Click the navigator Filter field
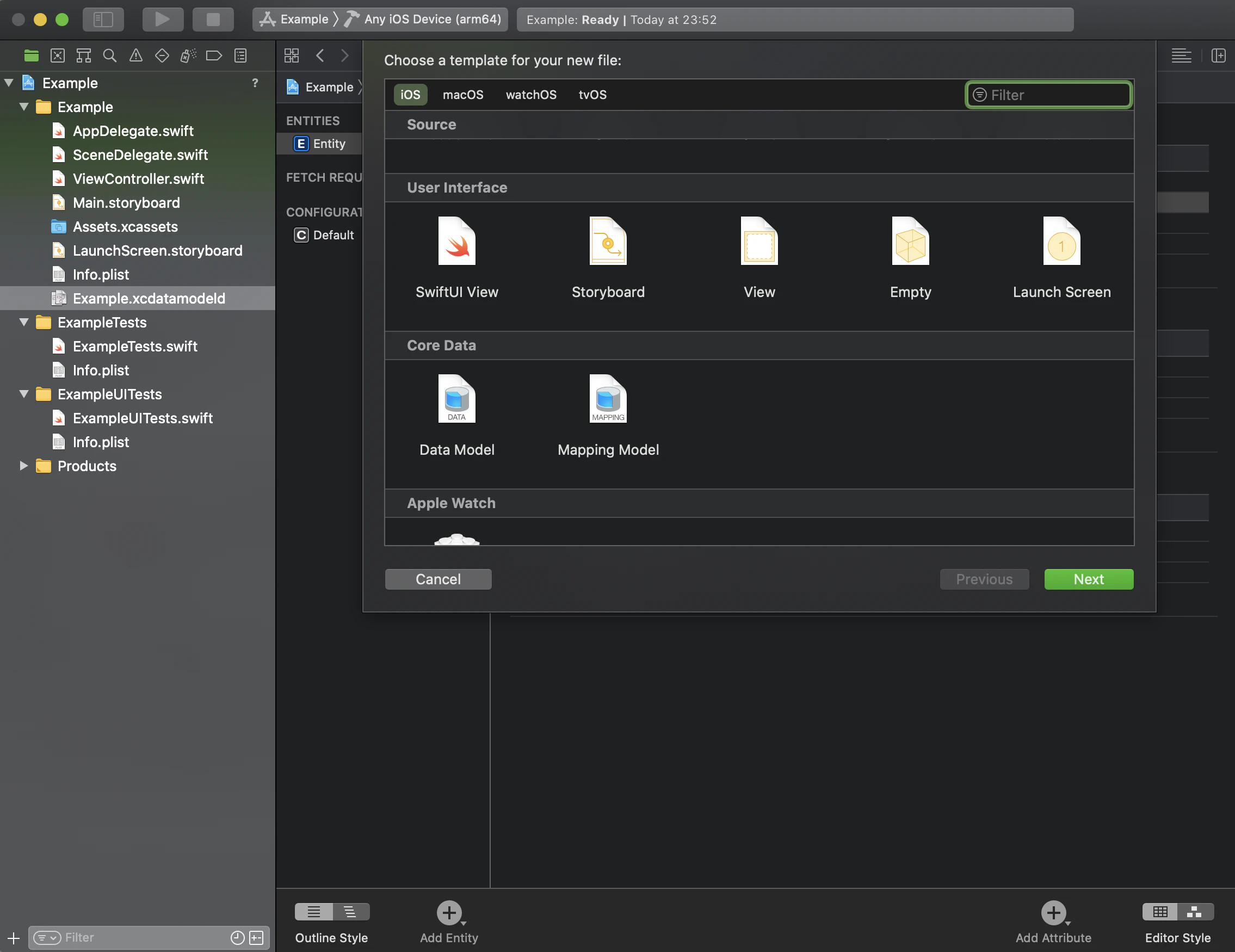The width and height of the screenshot is (1235, 952). click(x=149, y=937)
